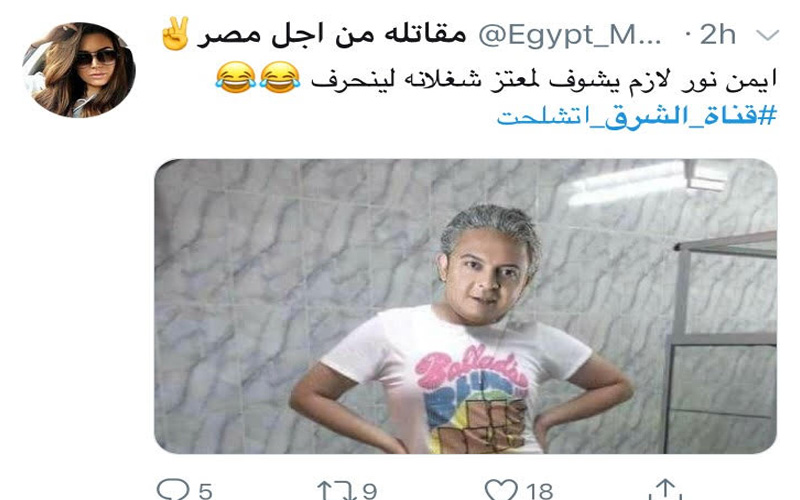
Task: Click the like count 18
Action: click(539, 491)
